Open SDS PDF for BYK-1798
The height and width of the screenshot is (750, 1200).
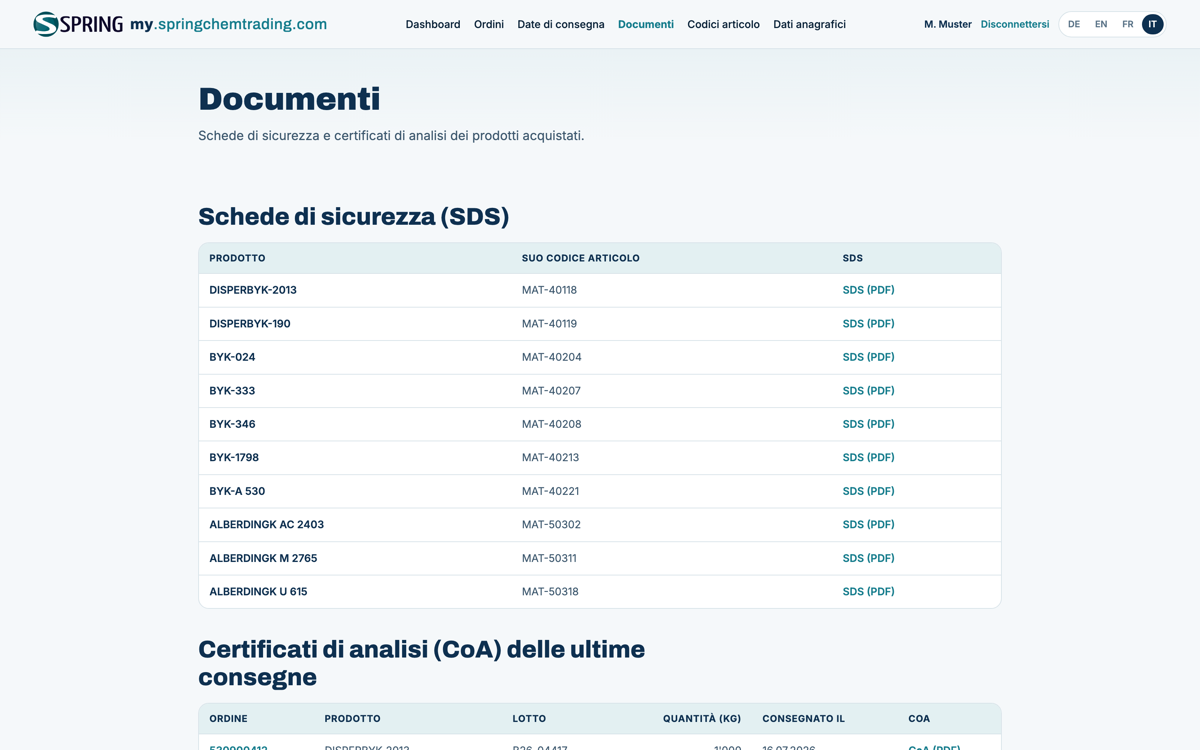(868, 457)
